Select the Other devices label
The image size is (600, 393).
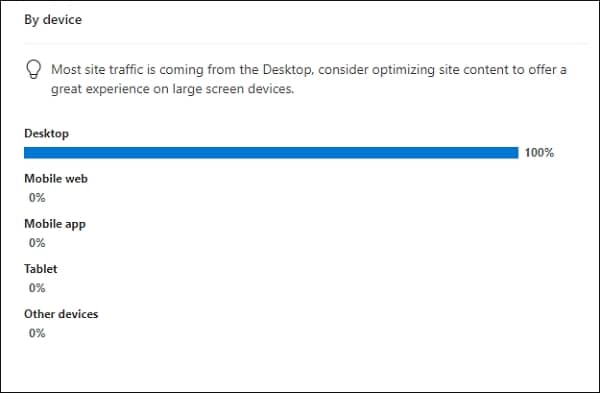(61, 314)
